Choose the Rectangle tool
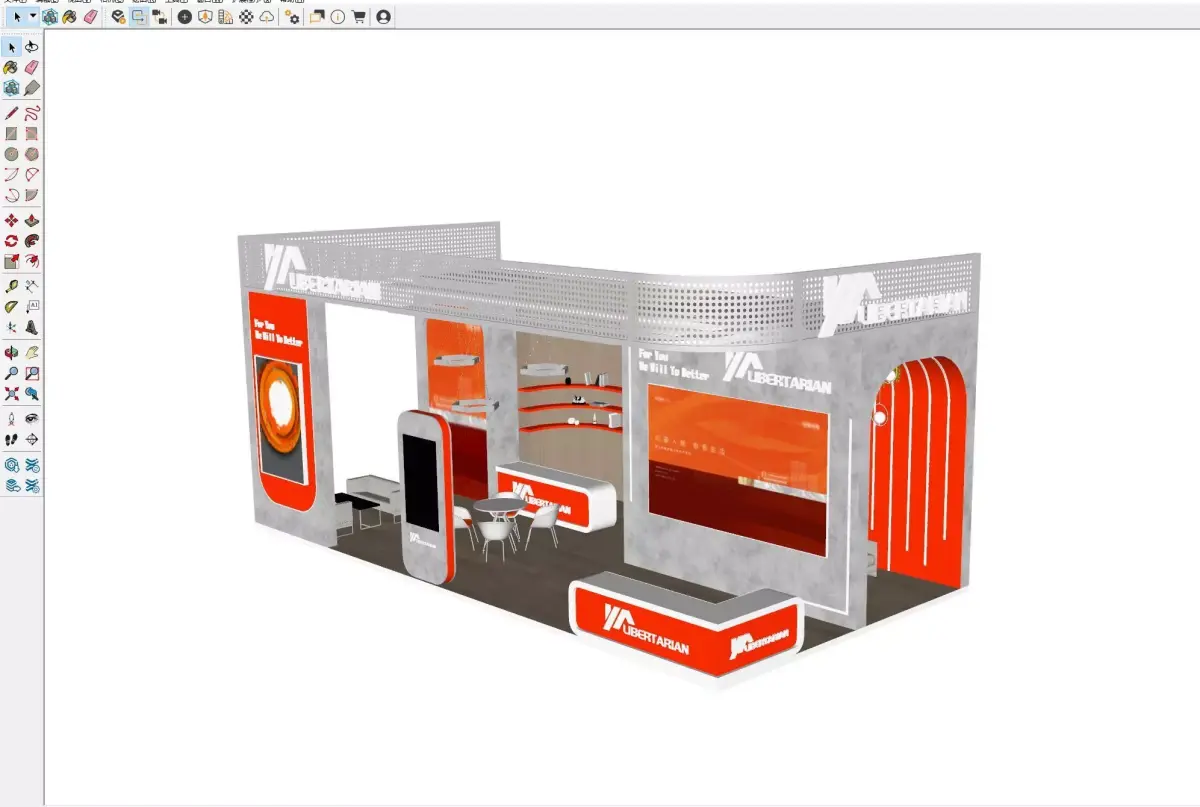 click(11, 133)
